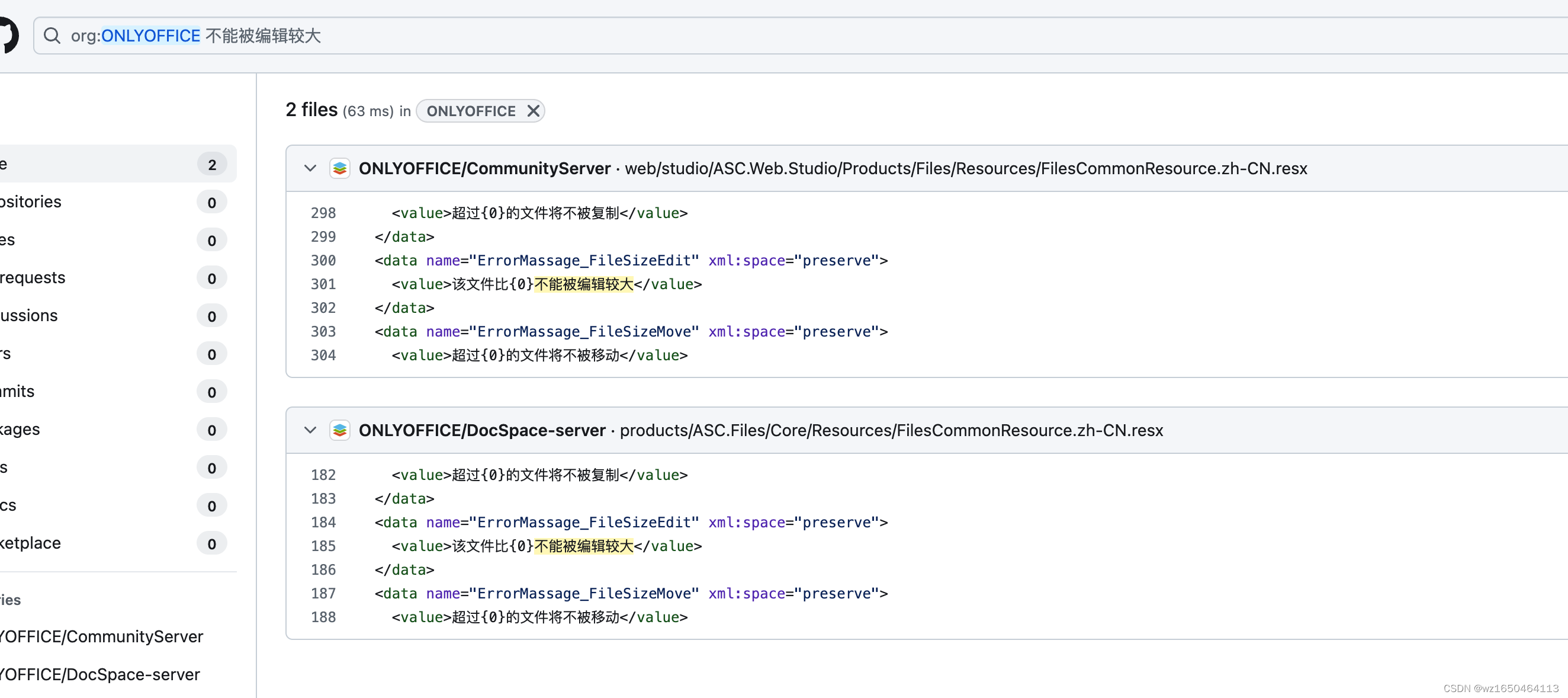This screenshot has width=1568, height=698.
Task: Open the ONLYOFFICE/DocSpace-server repository link
Action: coord(481,431)
